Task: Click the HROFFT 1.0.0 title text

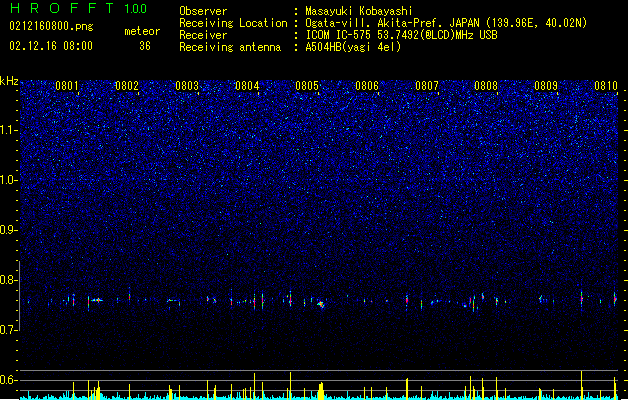Action: click(79, 8)
